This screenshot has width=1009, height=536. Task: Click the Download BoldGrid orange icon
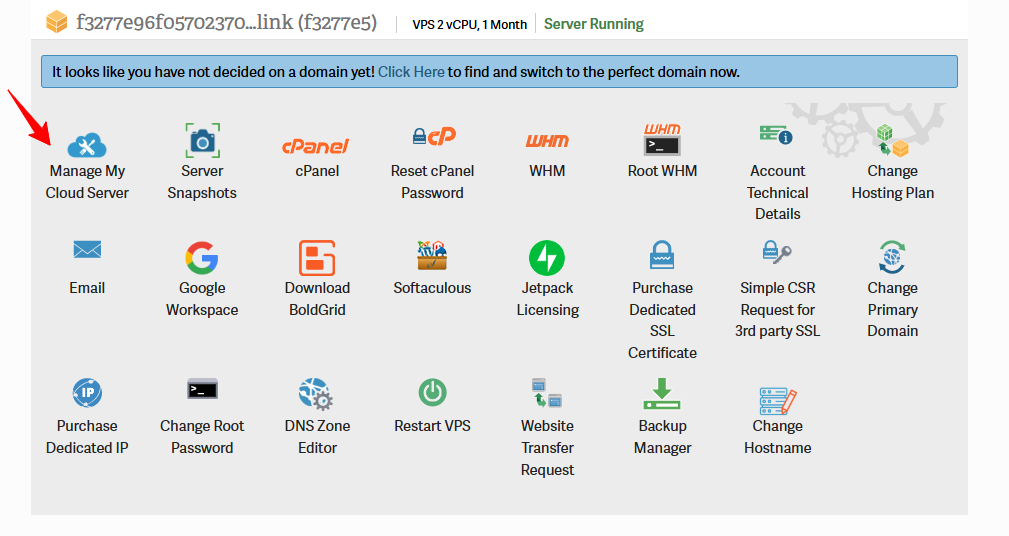click(317, 258)
